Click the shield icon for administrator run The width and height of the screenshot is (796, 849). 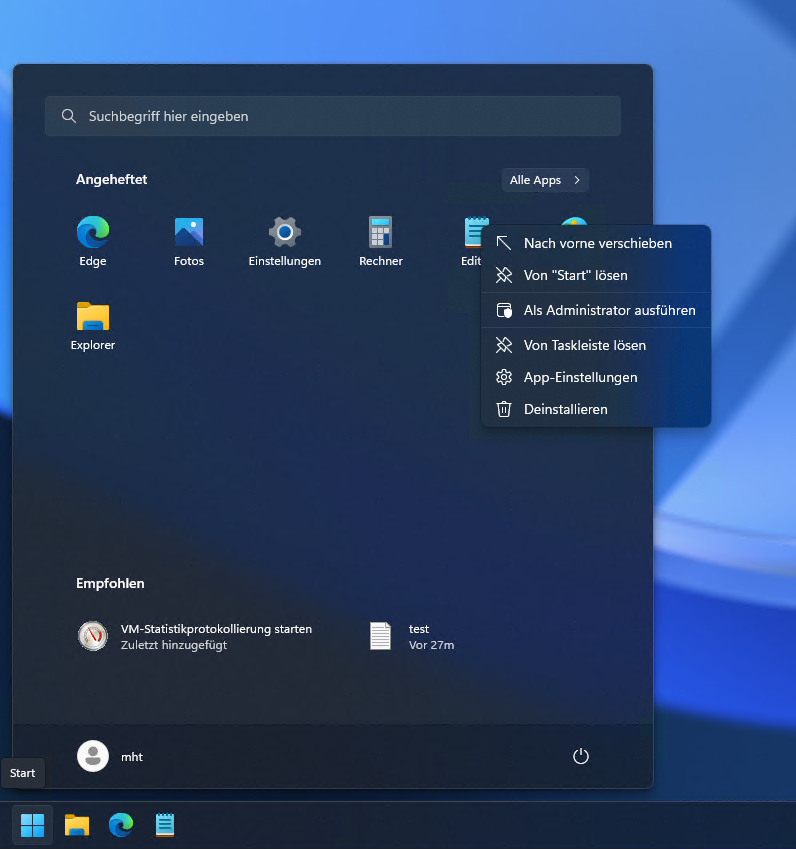pyautogui.click(x=504, y=310)
